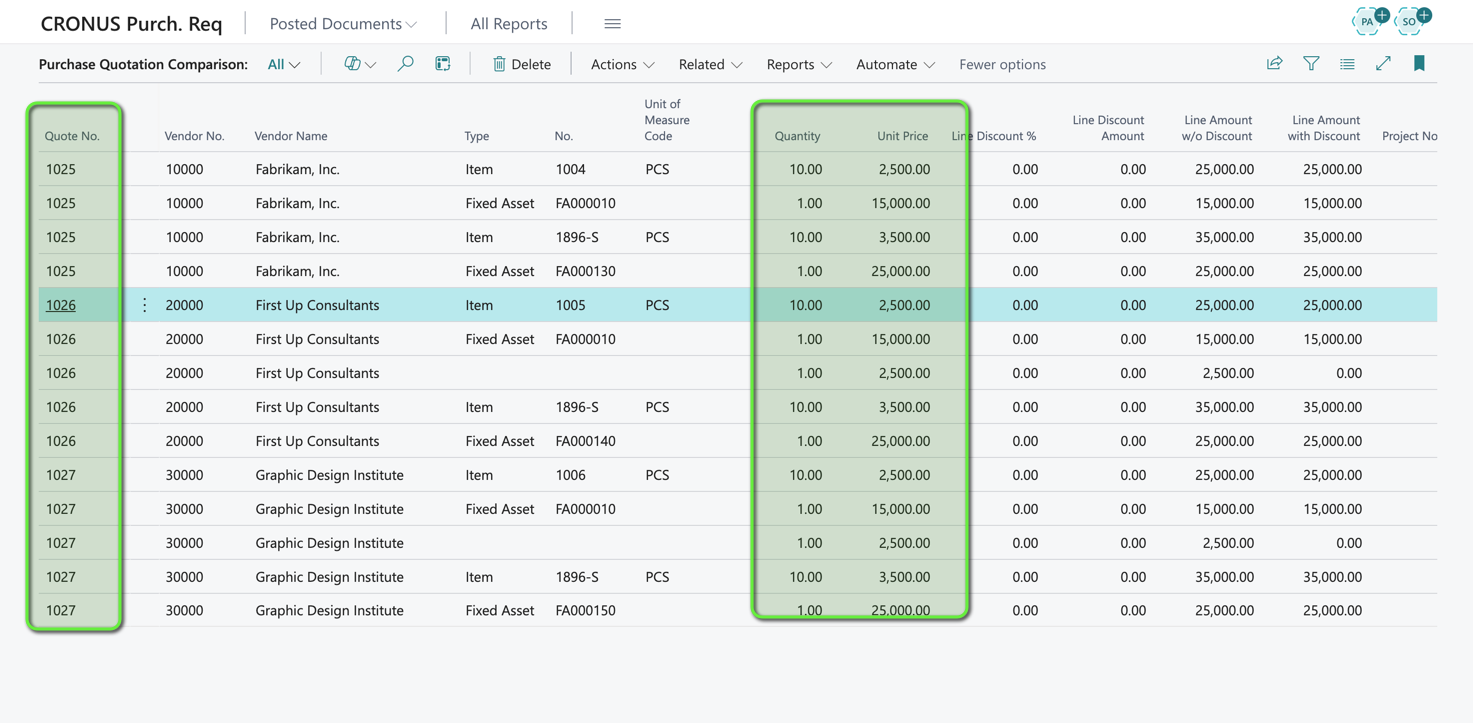Open the share icon in toolbar
This screenshot has width=1473, height=723.
point(1274,64)
